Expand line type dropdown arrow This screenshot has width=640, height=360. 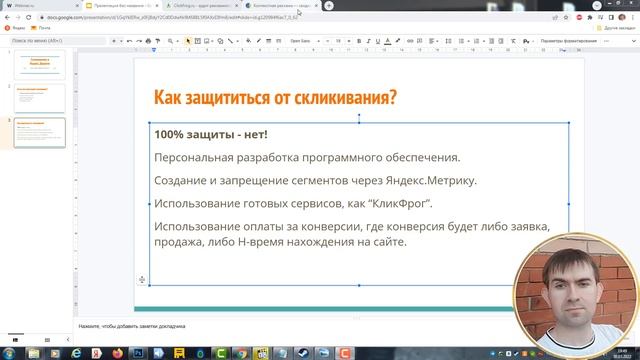pyautogui.click(x=237, y=41)
